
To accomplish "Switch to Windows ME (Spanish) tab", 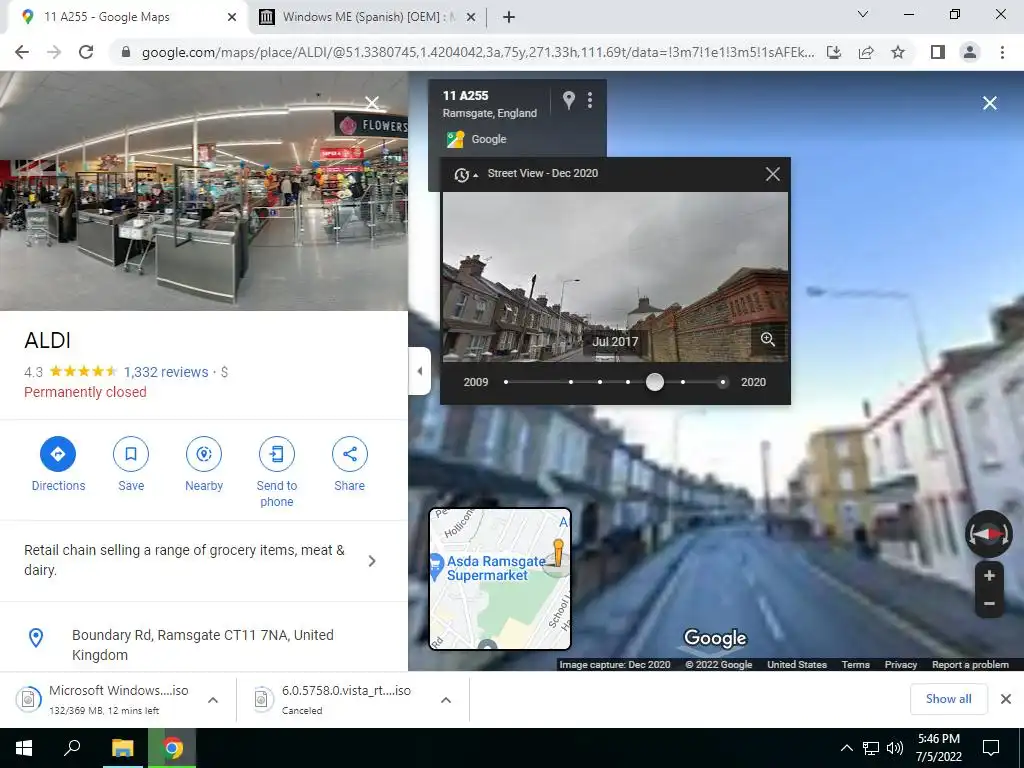I will 368,17.
